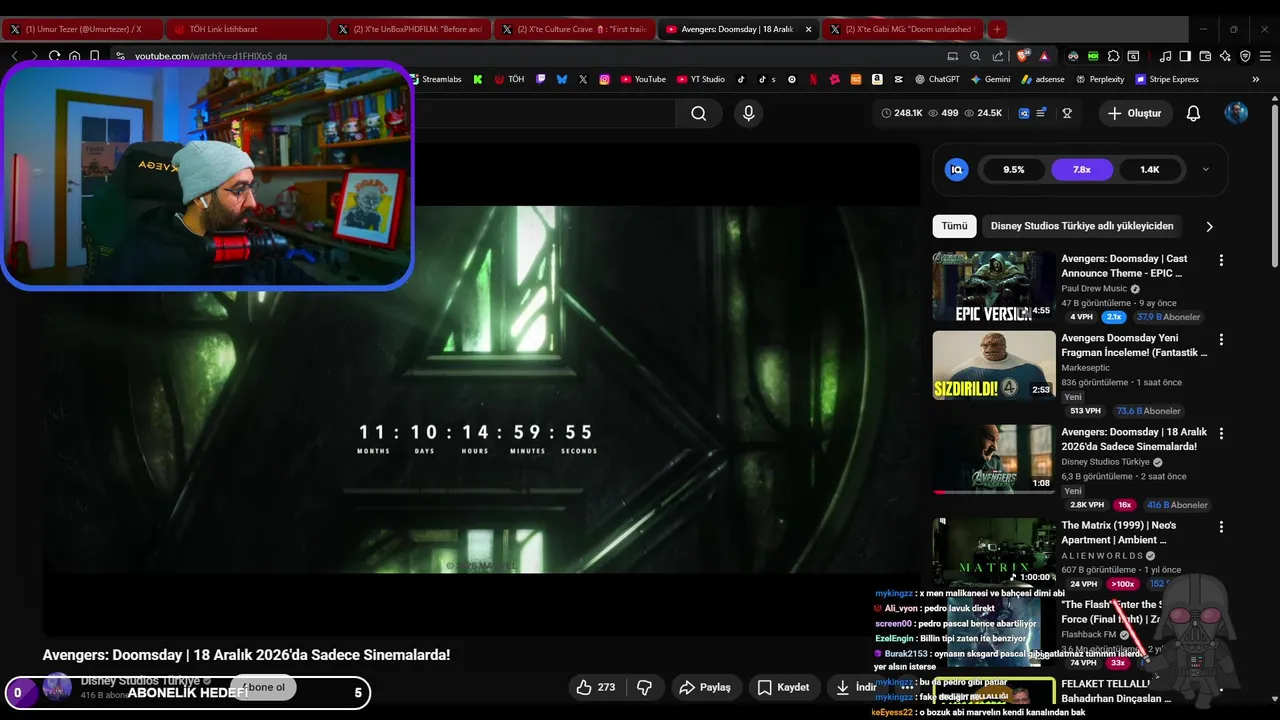Open the Avengers Doomsday 1:08 thumbnail
This screenshot has height=720, width=1280.
pos(994,459)
